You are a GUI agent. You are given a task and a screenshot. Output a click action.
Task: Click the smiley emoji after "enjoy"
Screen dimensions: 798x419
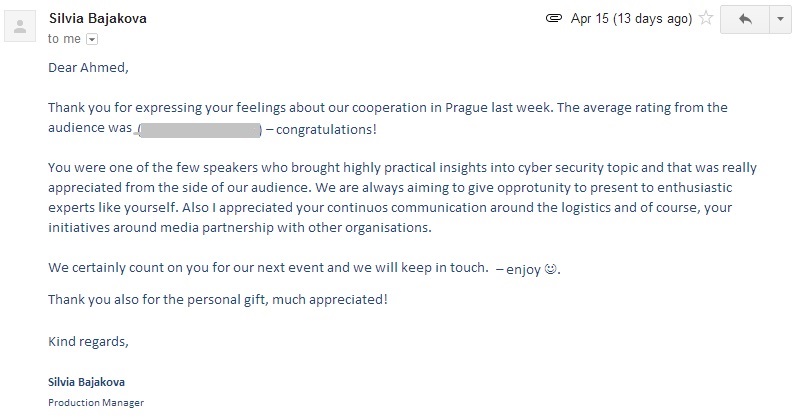(549, 269)
